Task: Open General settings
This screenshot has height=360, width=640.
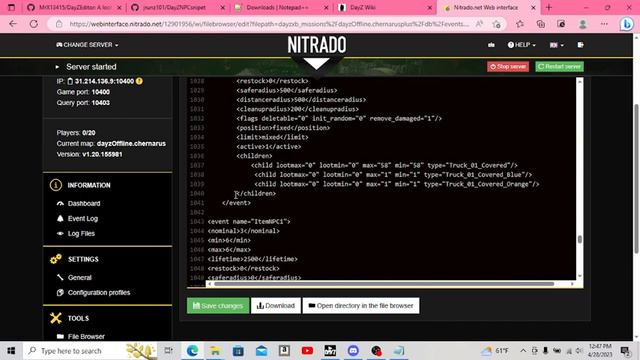Action: tap(80, 278)
